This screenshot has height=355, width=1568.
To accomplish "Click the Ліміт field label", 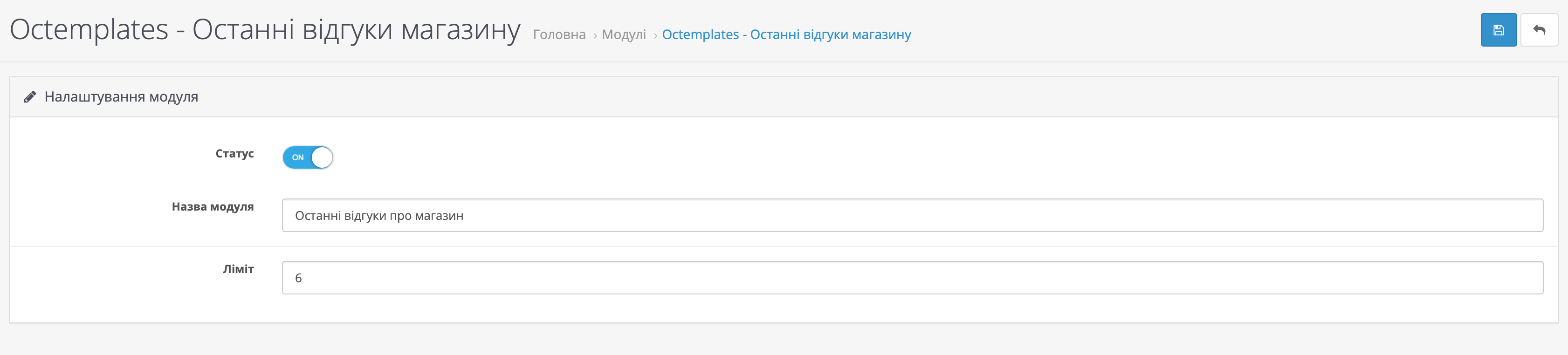I will (x=238, y=269).
